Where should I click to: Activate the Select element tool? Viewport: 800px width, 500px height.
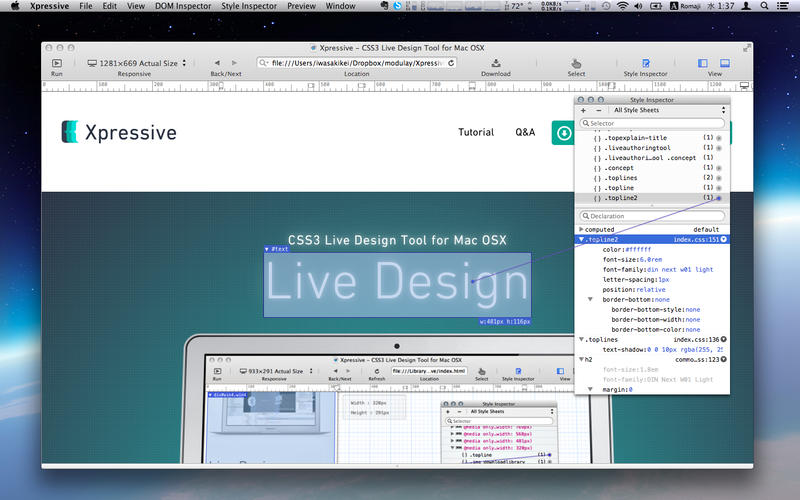tap(576, 63)
